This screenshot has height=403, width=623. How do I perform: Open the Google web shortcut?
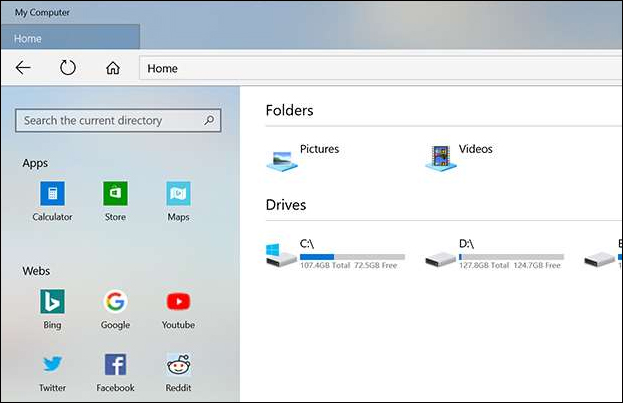[x=115, y=302]
